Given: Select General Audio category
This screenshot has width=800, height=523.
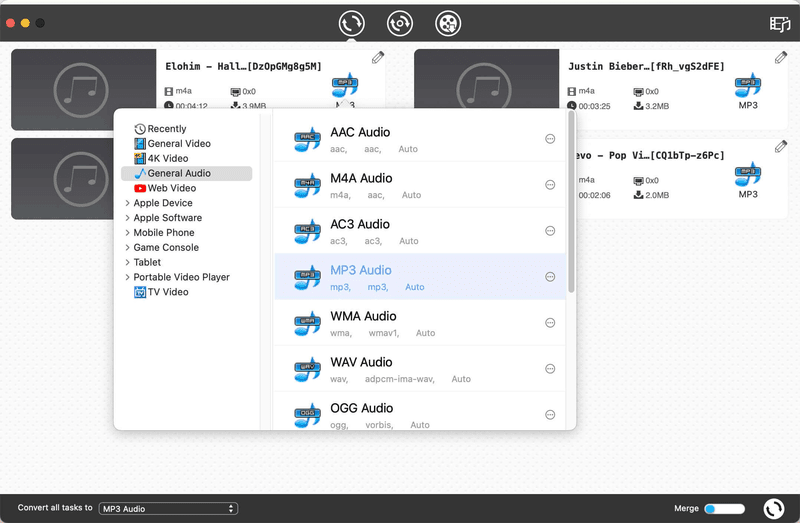Looking at the screenshot, I should pos(187,173).
